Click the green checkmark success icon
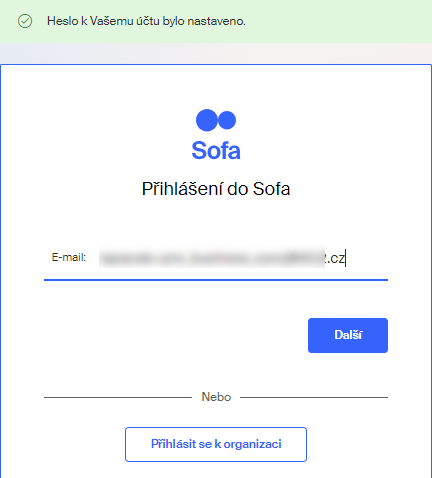 point(25,21)
